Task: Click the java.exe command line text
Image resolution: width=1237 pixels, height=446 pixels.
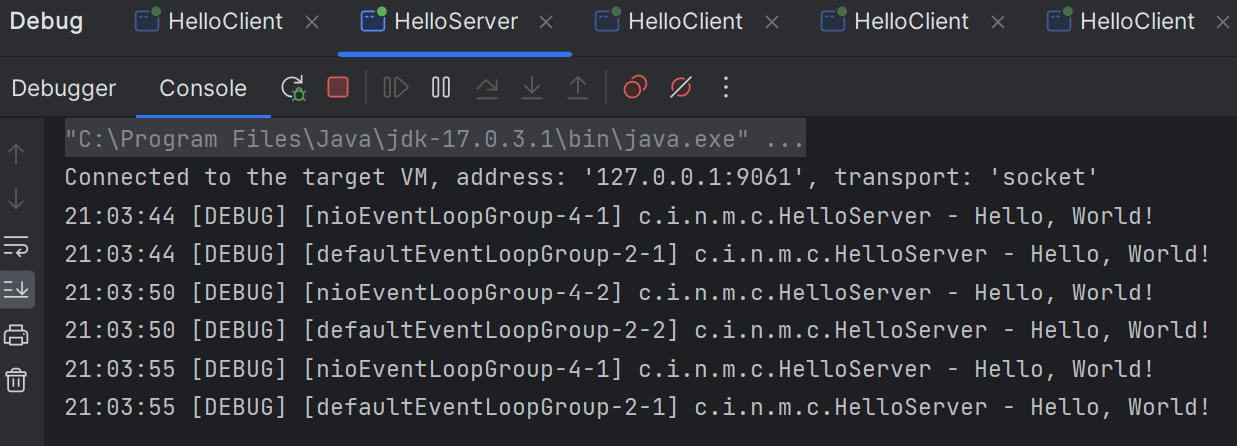Action: (x=434, y=139)
